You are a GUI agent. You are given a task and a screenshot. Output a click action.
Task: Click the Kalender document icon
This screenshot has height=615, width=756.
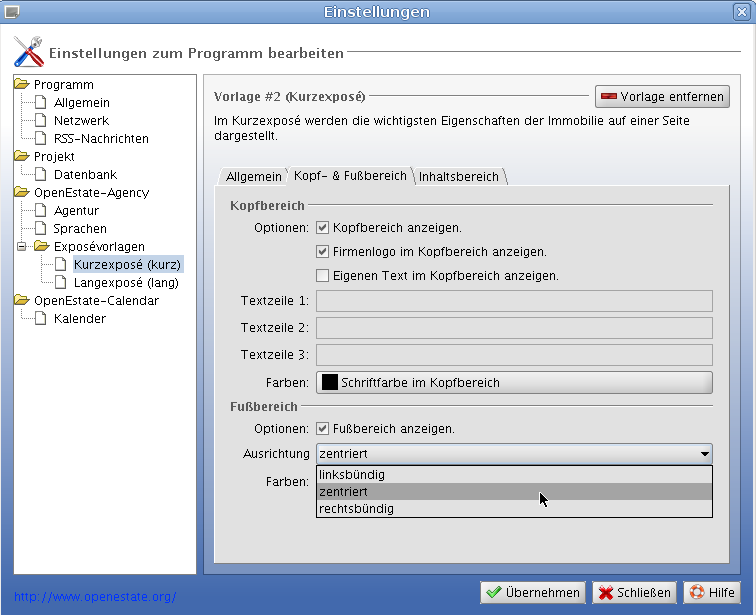click(42, 319)
